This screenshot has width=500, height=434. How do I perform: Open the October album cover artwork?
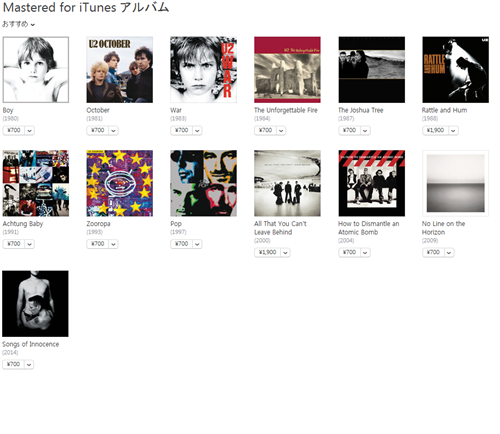(x=120, y=70)
